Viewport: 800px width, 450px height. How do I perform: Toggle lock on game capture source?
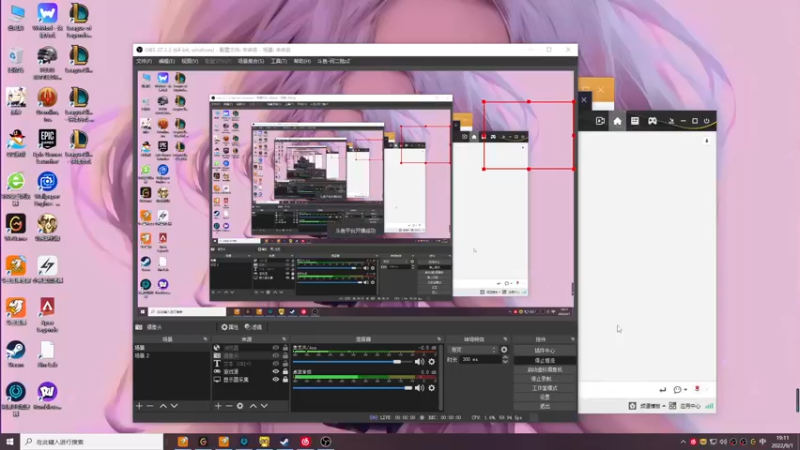point(285,371)
